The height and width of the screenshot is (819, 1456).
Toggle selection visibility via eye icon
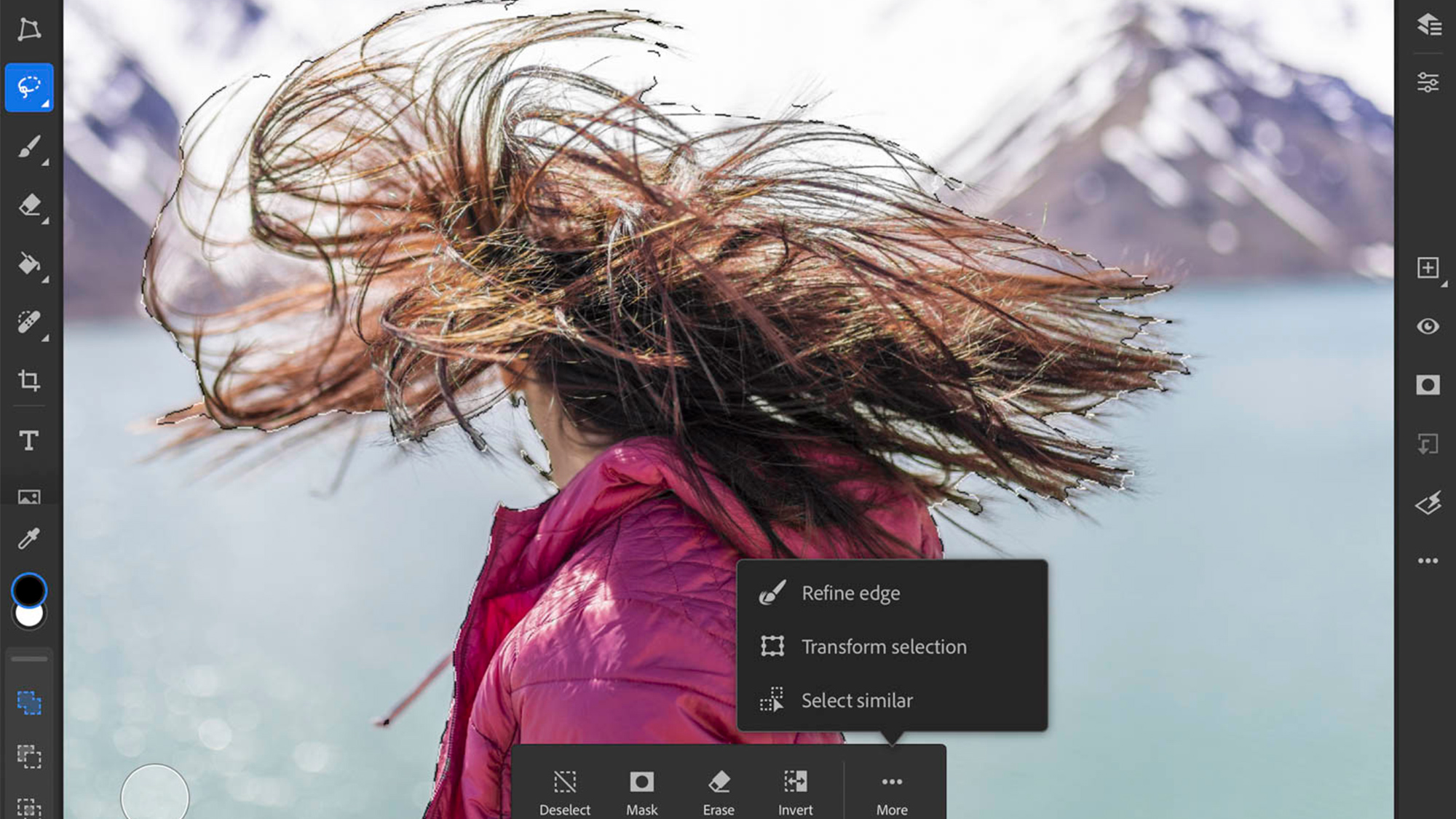1428,326
